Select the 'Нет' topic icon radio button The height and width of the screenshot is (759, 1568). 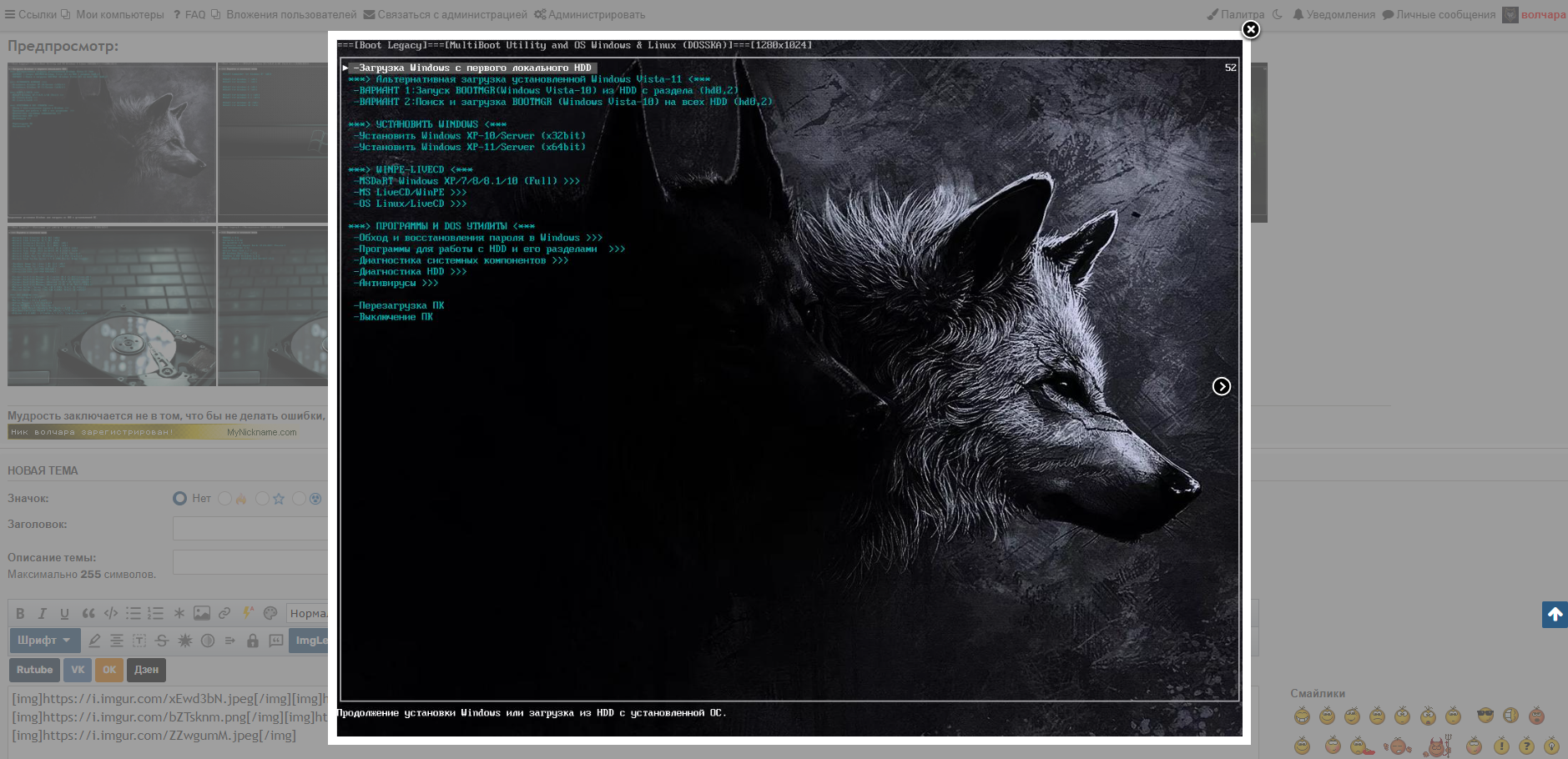(179, 499)
